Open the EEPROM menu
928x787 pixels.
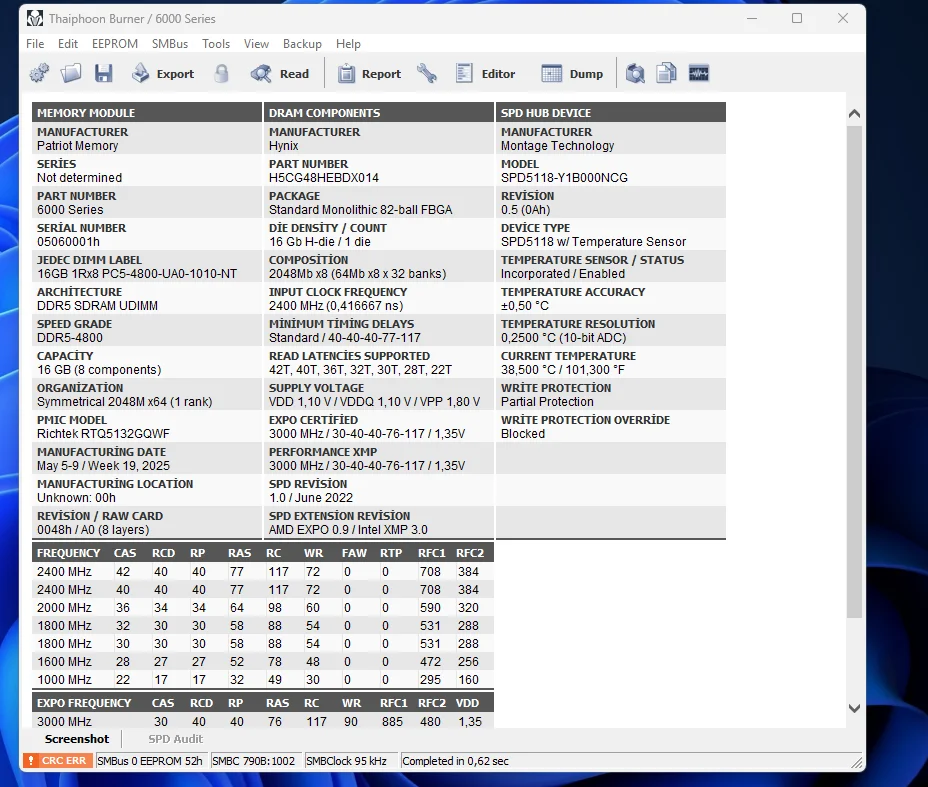click(114, 44)
